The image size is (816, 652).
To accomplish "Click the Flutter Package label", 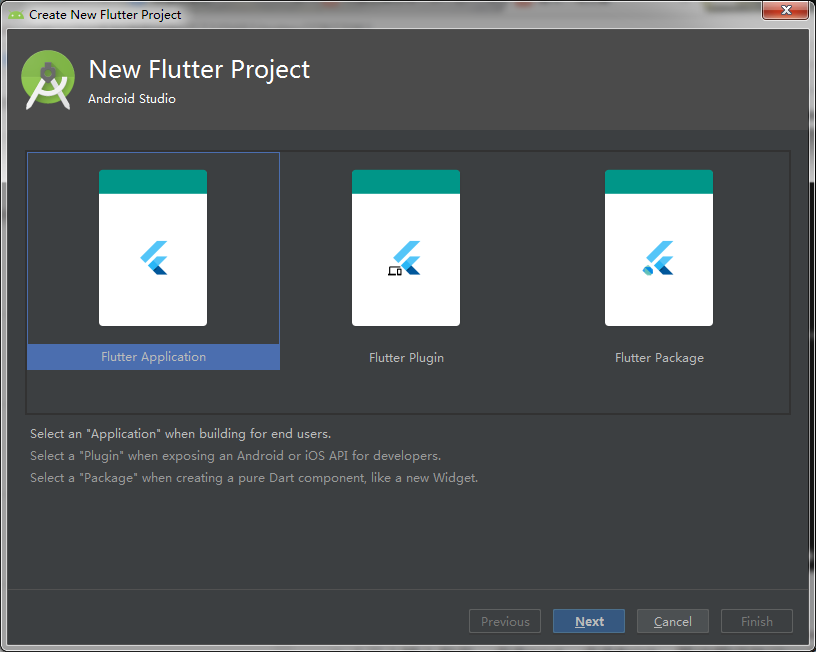I will tap(659, 358).
